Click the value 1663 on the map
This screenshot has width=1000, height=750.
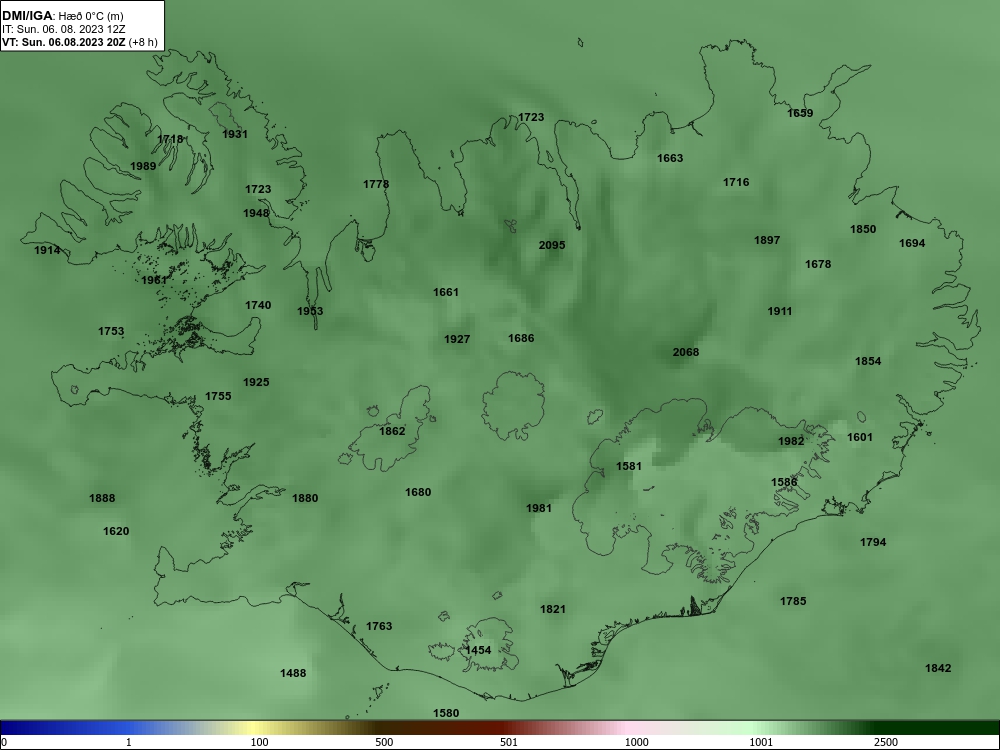pyautogui.click(x=670, y=158)
